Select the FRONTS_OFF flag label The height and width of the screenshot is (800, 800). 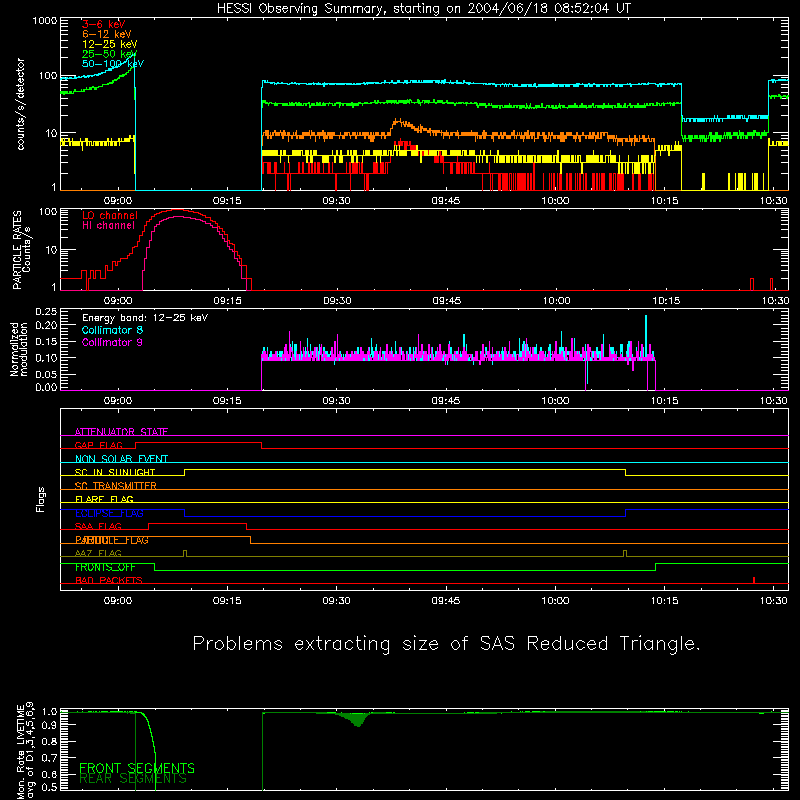(105, 567)
